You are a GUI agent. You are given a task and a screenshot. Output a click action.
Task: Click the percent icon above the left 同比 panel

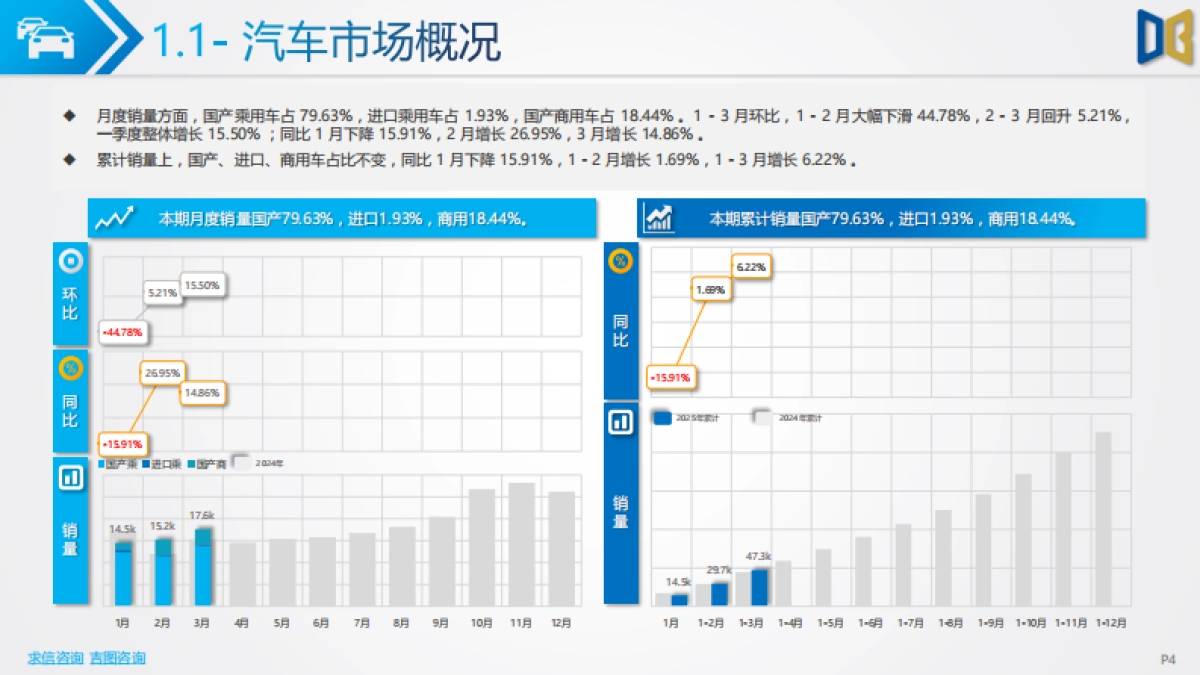click(70, 370)
